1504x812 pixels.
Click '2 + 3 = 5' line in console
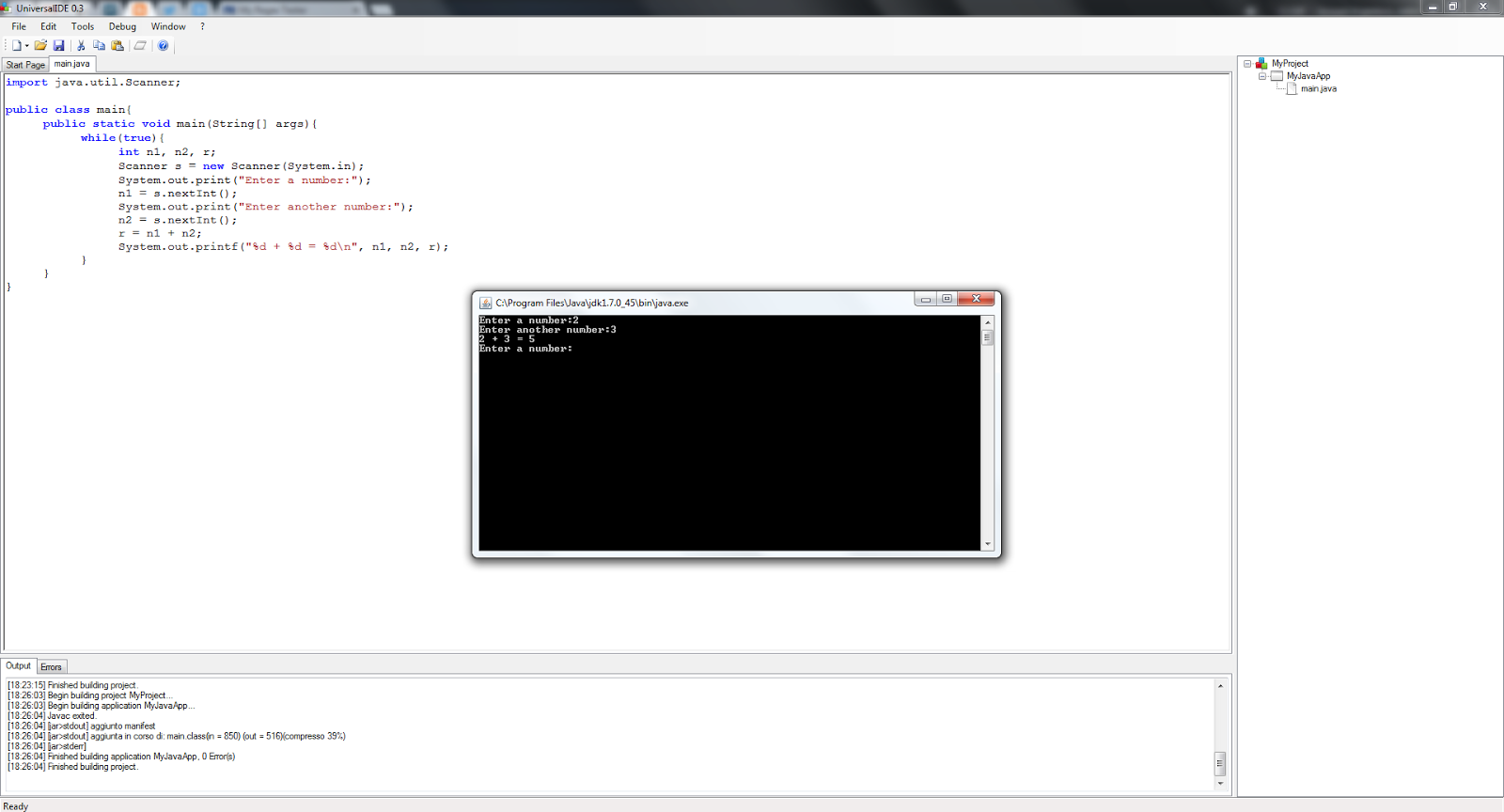[x=508, y=339]
